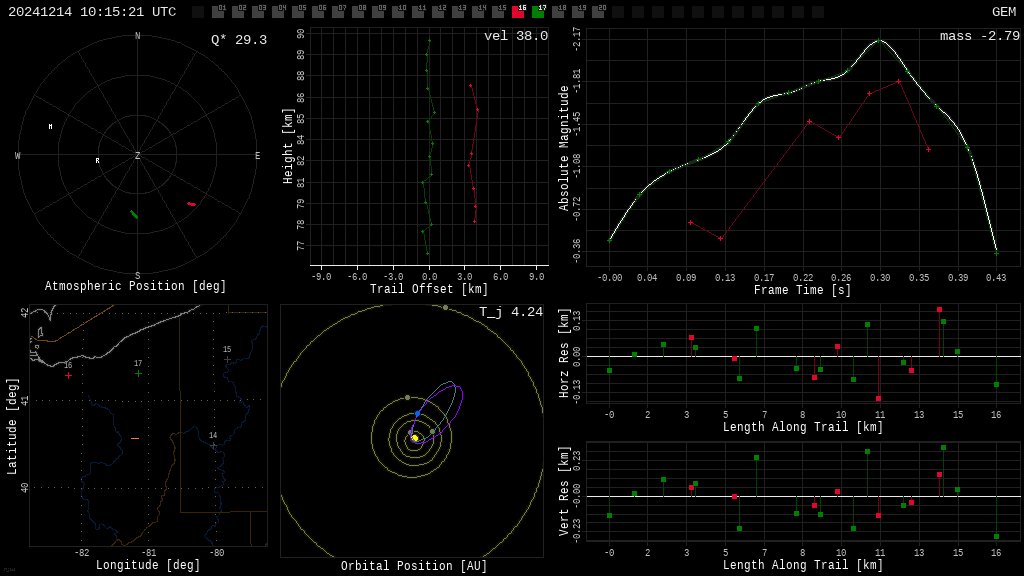Image resolution: width=1024 pixels, height=576 pixels.
Task: Click the green height trail offset curve
Action: (428, 147)
